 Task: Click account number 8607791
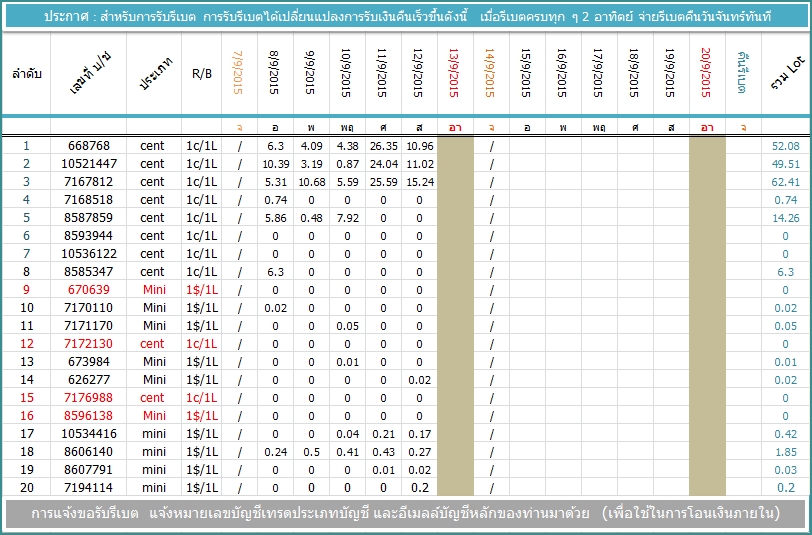89,470
